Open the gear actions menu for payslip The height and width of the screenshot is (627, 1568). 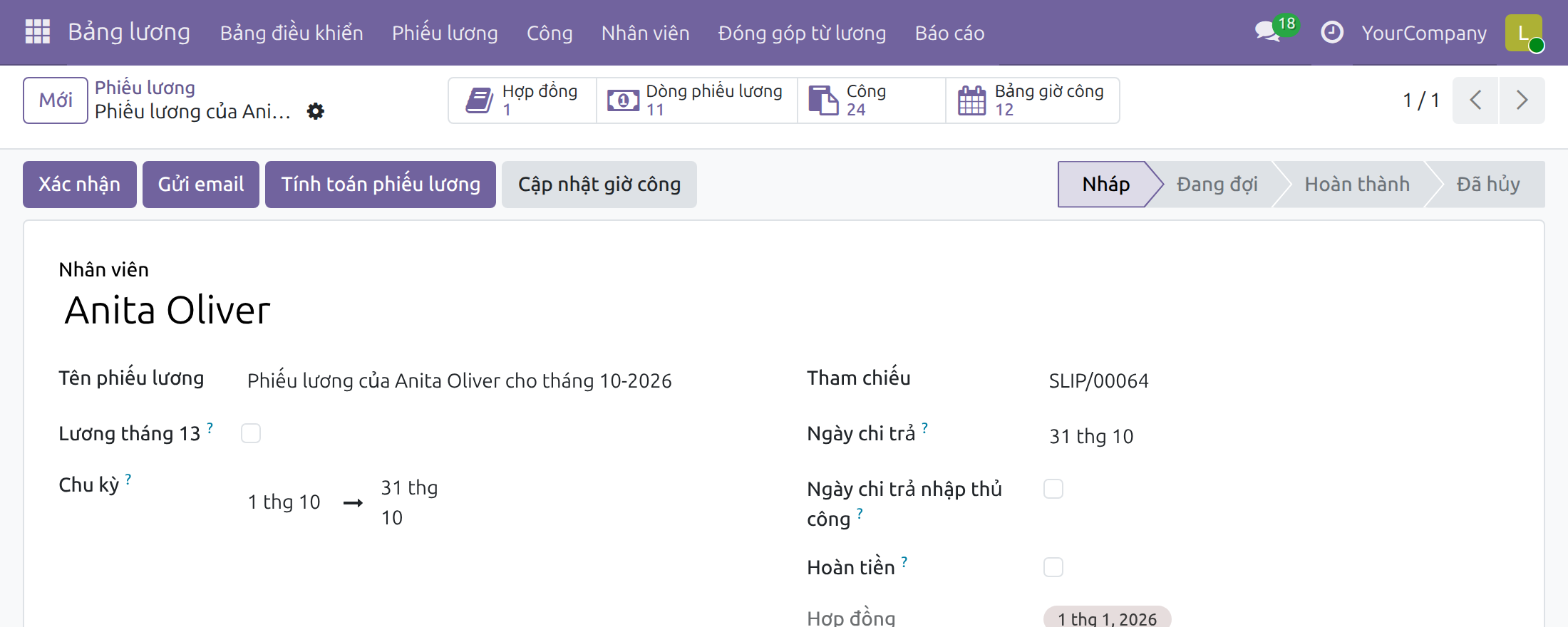315,111
